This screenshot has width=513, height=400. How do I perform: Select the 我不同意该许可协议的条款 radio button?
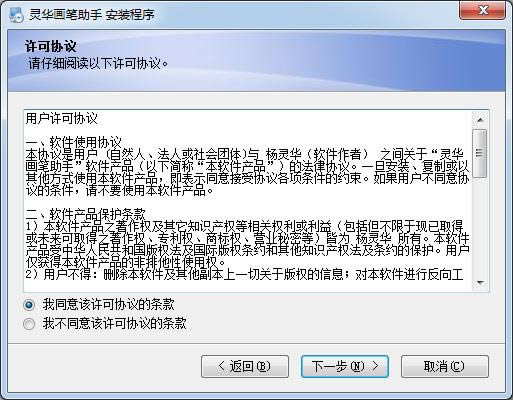click(29, 323)
